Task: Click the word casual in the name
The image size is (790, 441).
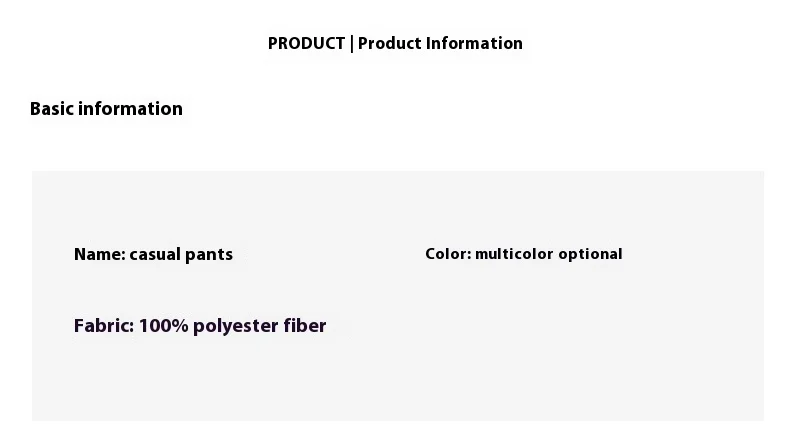Action: 155,254
